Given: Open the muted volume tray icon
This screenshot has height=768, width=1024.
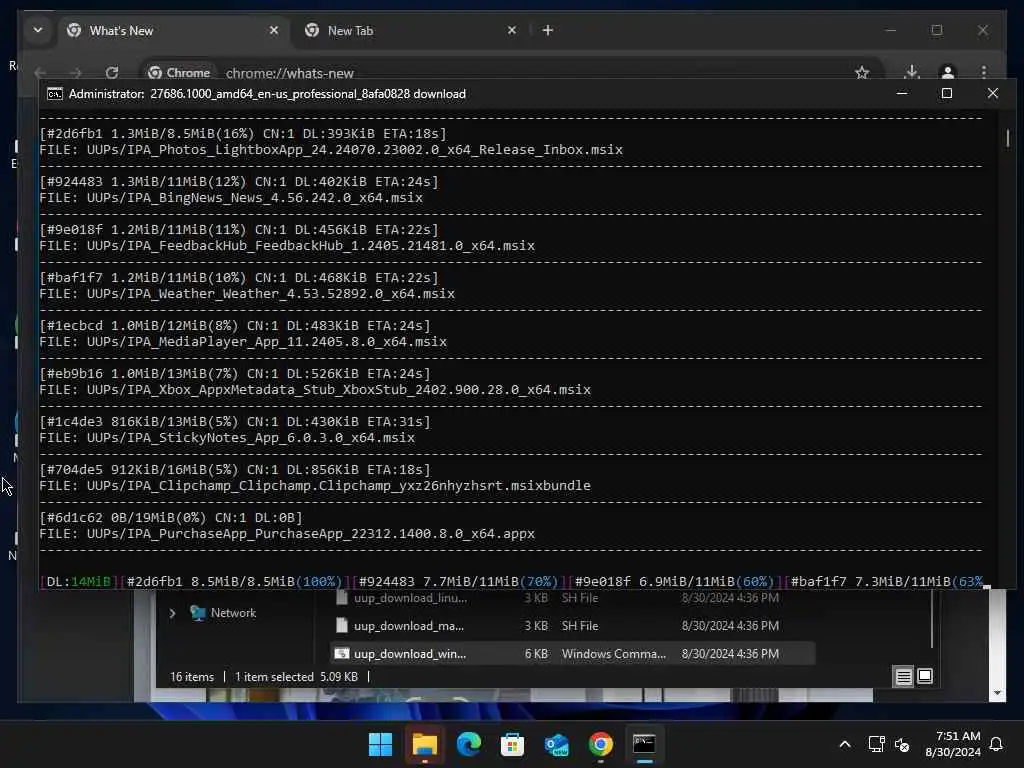Looking at the screenshot, I should coord(902,744).
